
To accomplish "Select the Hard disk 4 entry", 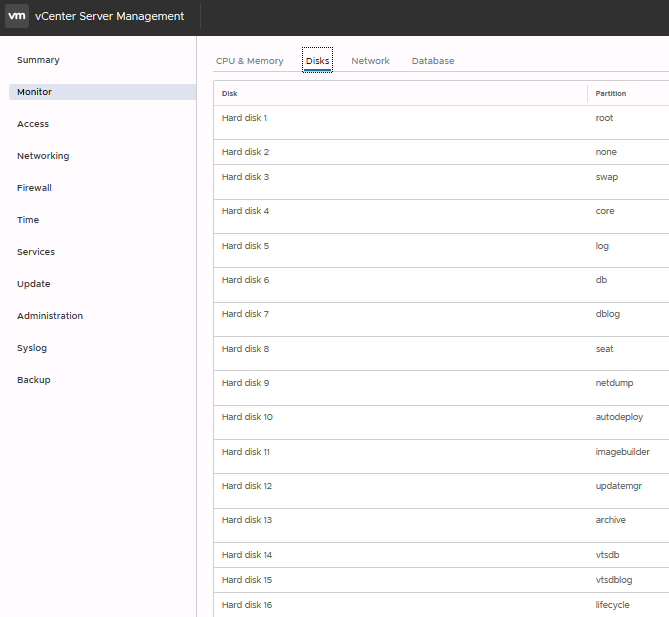I will [245, 211].
